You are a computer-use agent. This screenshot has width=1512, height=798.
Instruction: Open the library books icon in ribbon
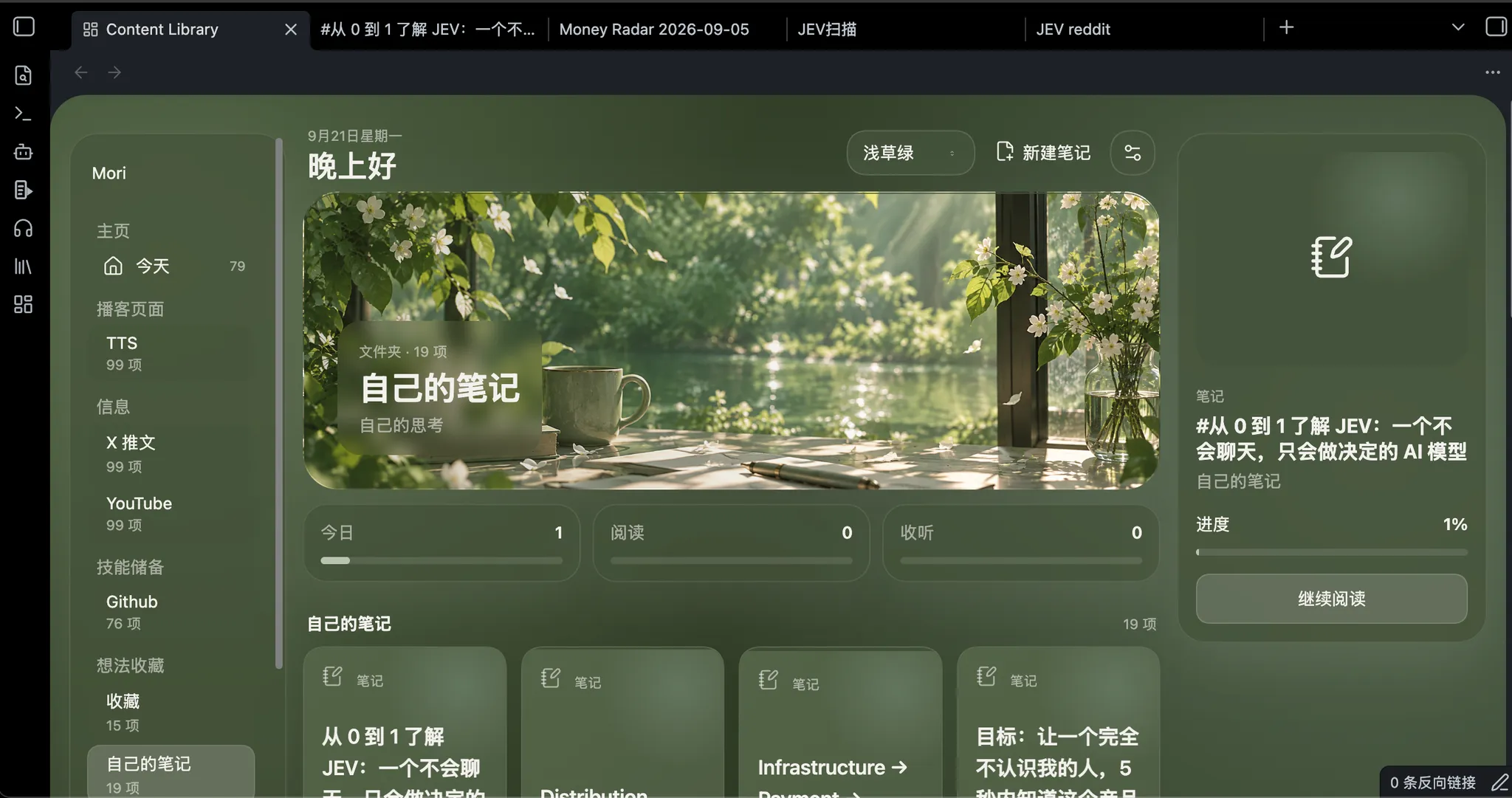point(24,266)
